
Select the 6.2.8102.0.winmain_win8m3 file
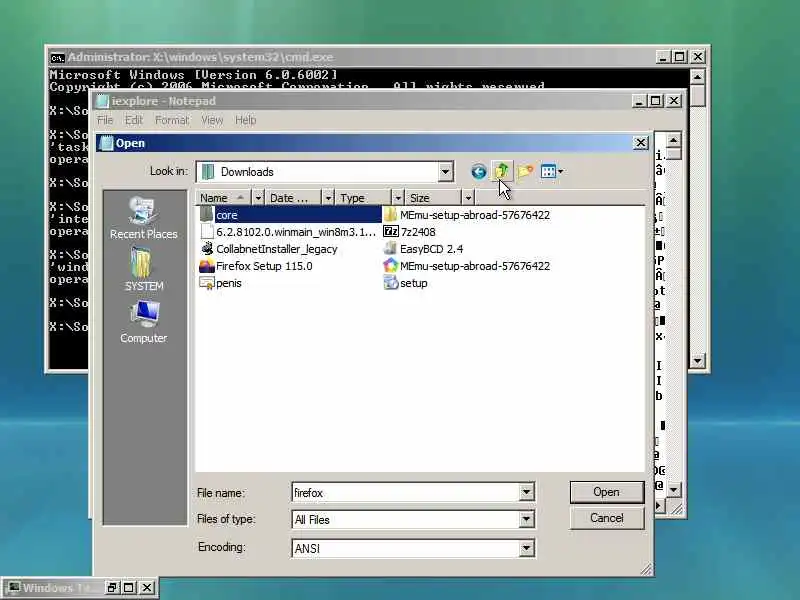288,232
